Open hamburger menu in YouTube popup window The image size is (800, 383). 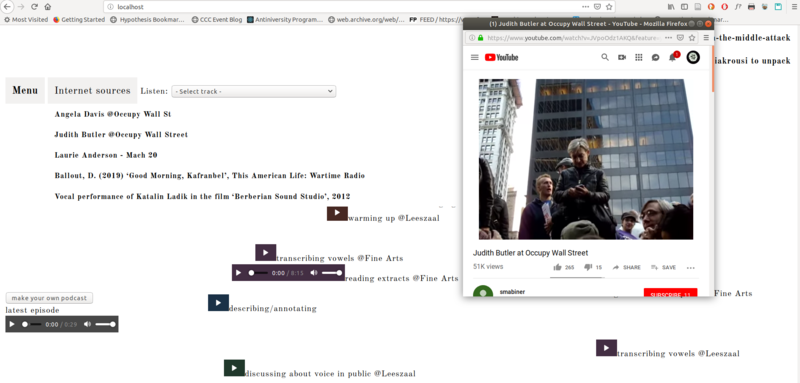706,38
